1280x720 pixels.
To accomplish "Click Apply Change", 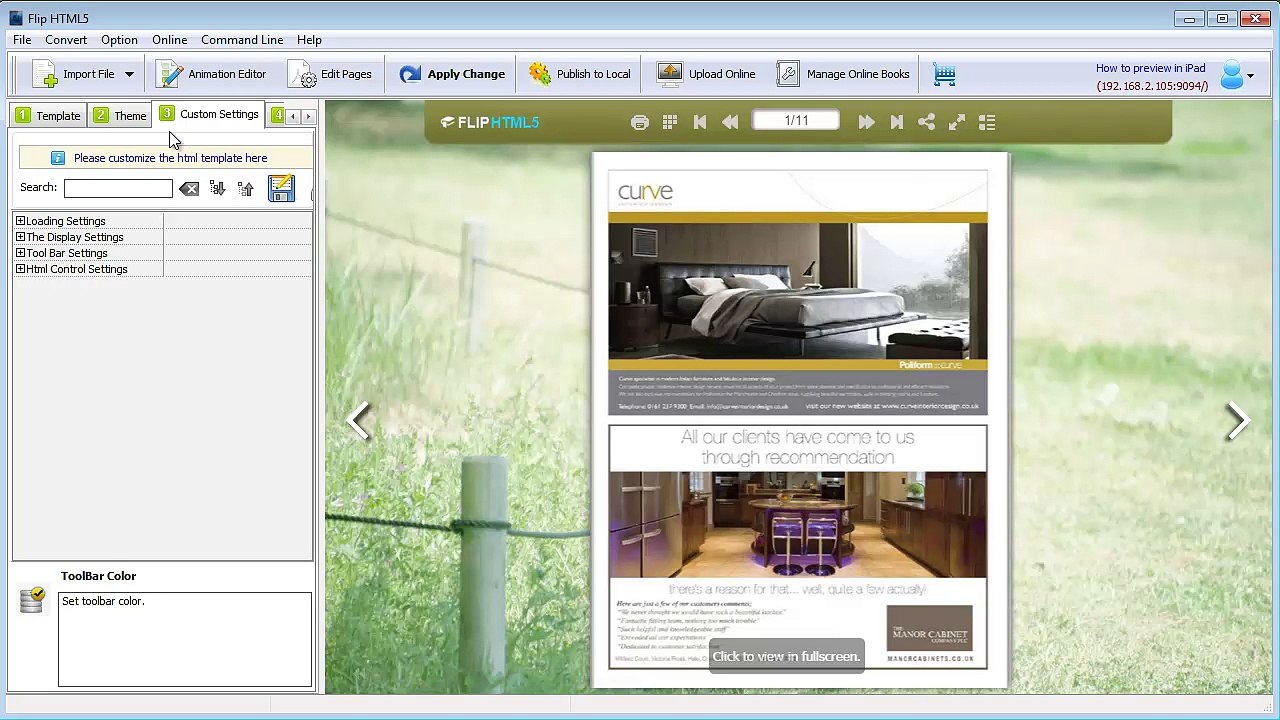I will [452, 74].
